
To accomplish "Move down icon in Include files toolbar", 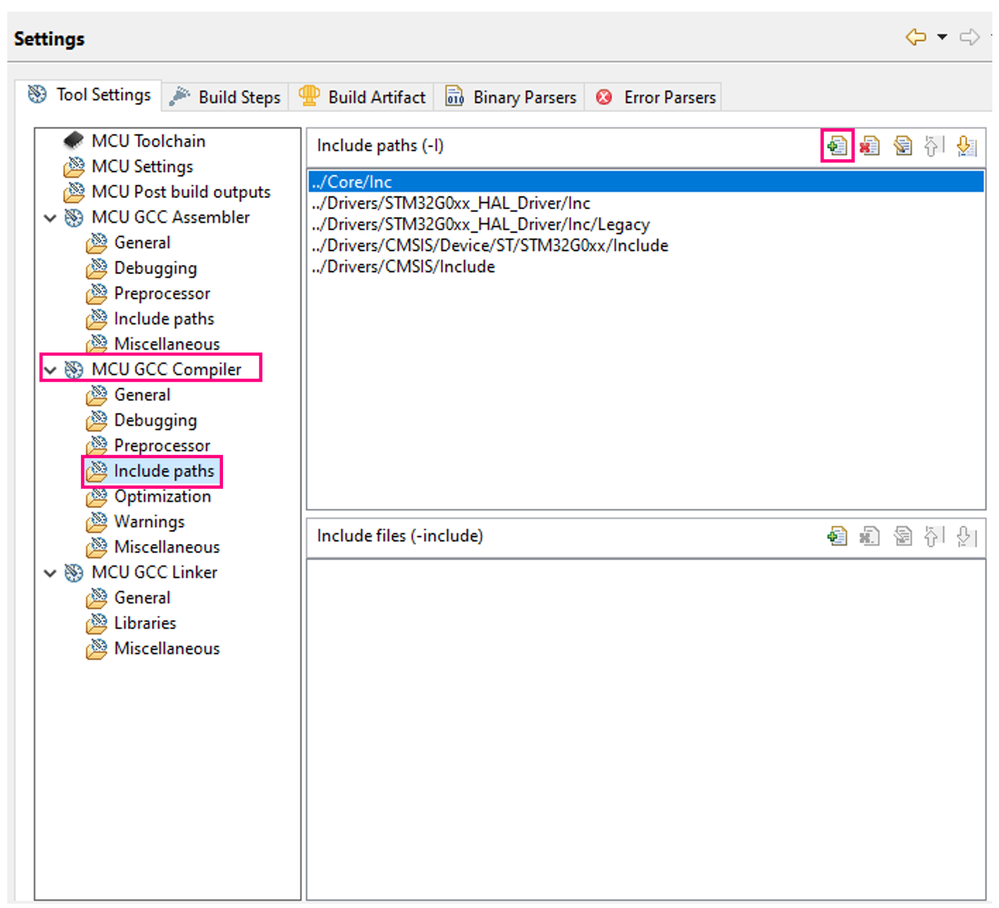I will [x=967, y=537].
